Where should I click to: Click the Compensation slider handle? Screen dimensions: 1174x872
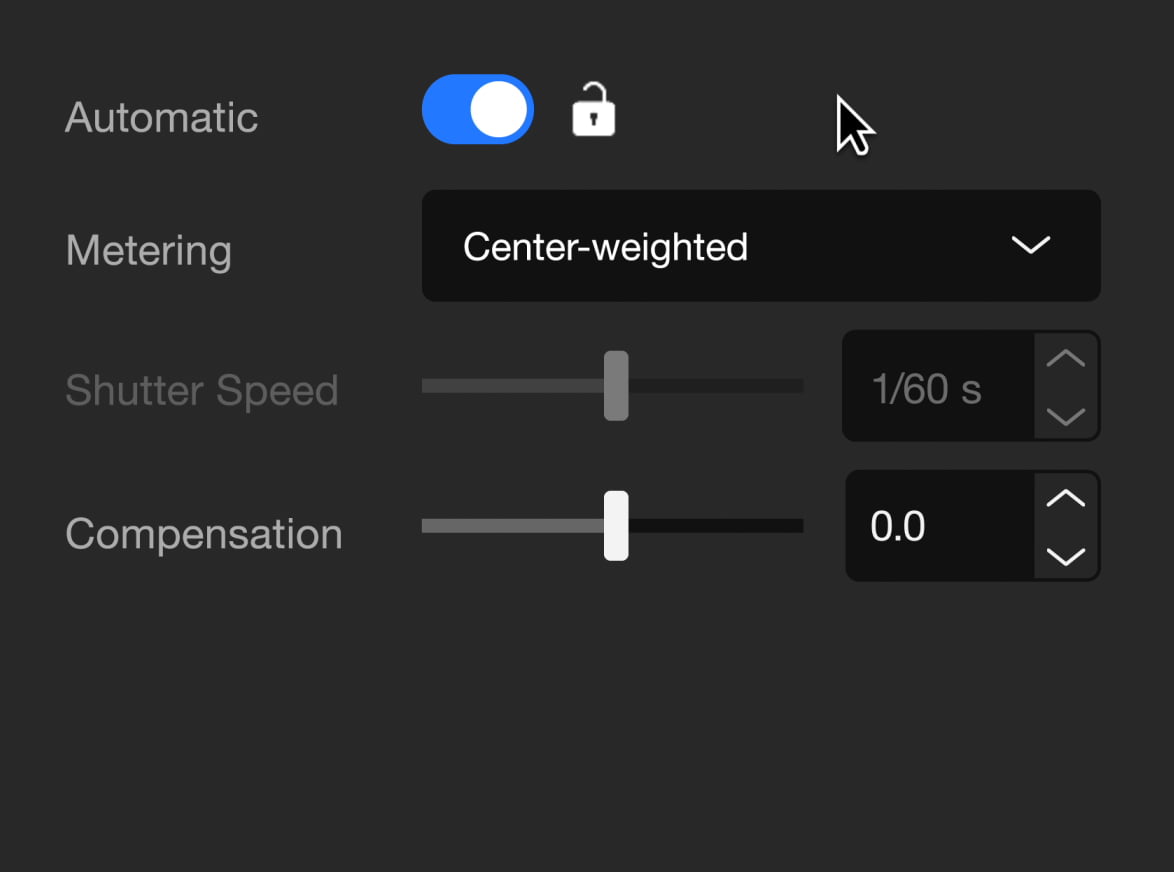click(x=616, y=525)
